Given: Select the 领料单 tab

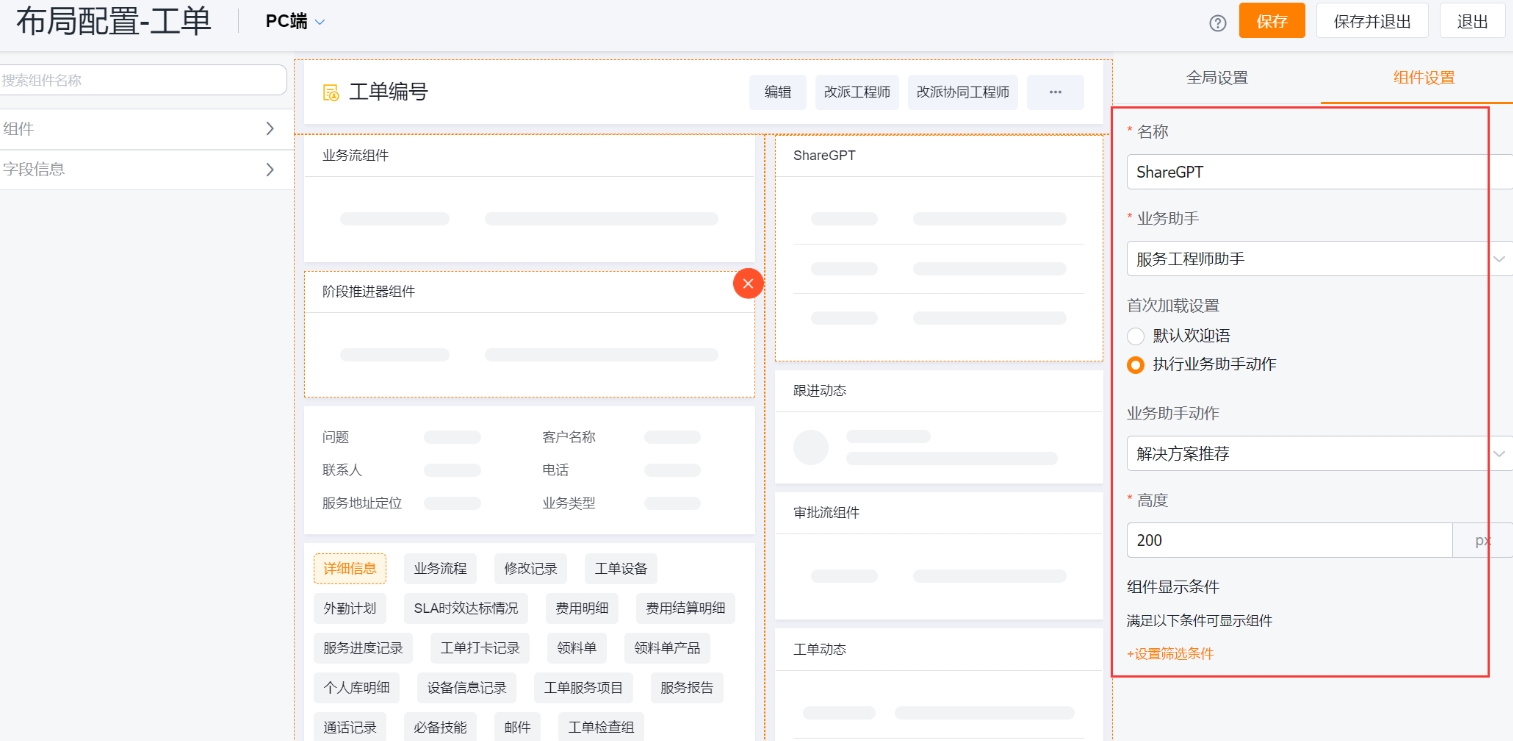Looking at the screenshot, I should pyautogui.click(x=577, y=648).
